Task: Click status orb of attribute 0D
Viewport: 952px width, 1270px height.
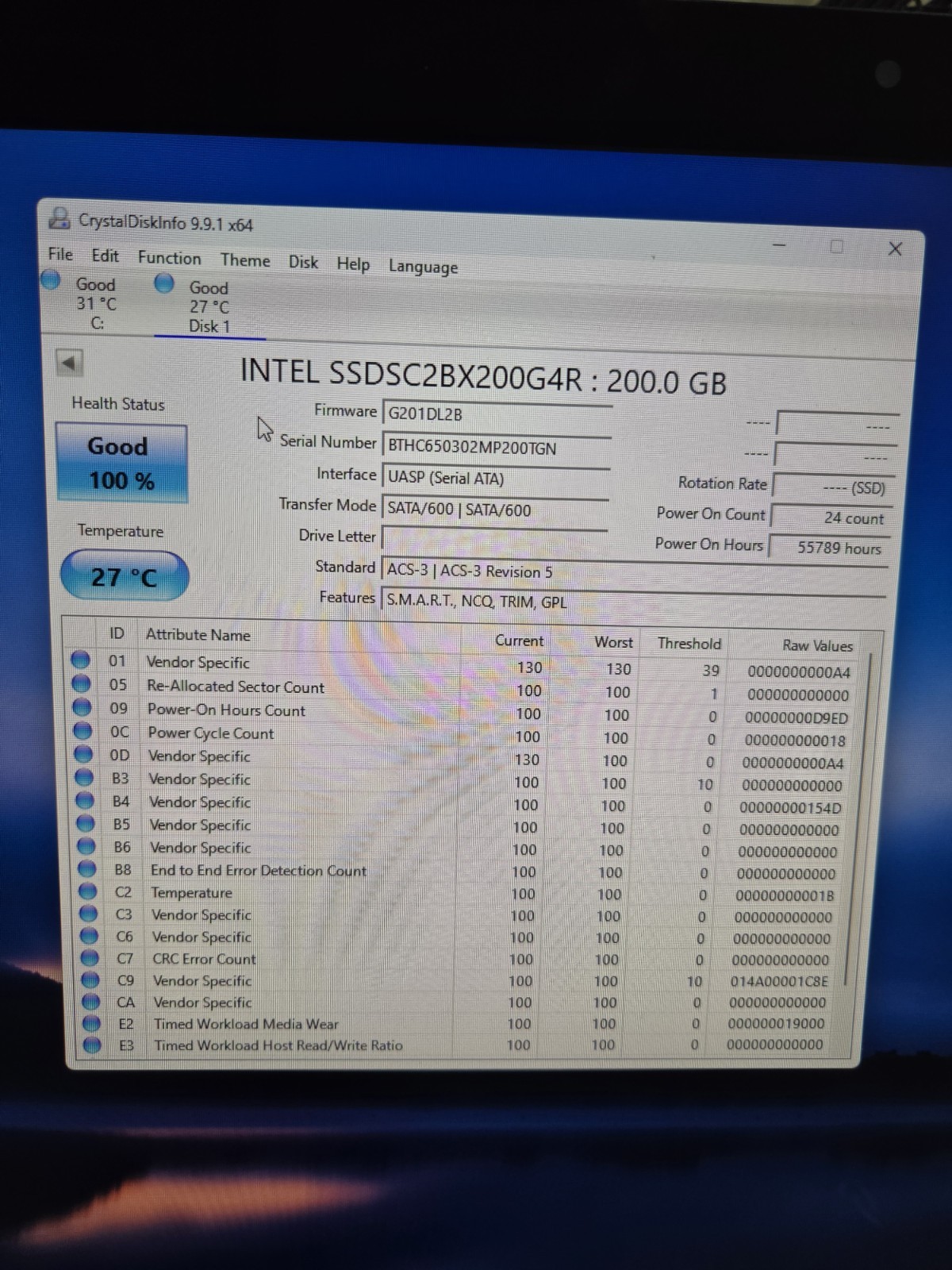Action: point(83,753)
